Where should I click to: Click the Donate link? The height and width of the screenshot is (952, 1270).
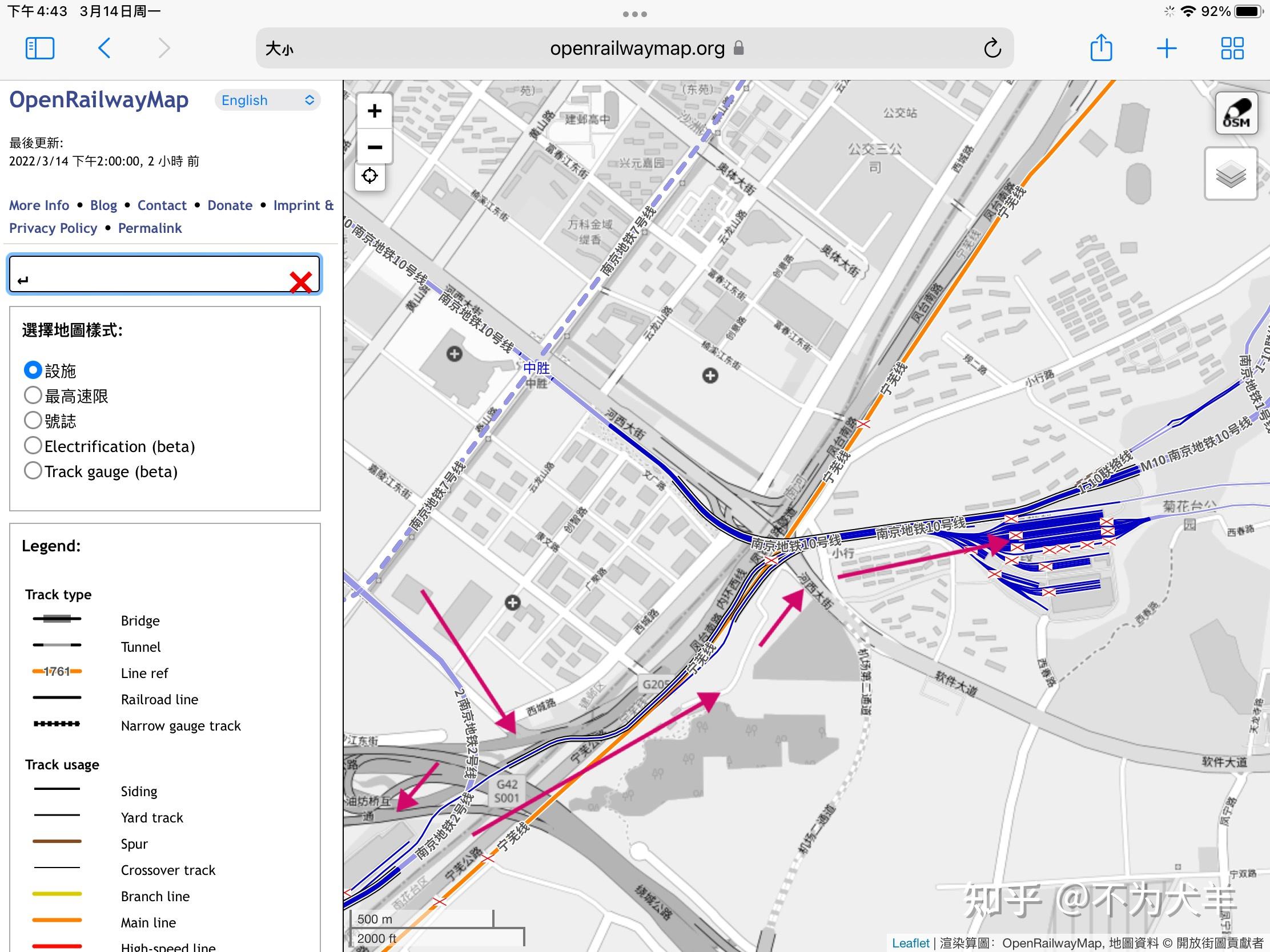click(x=230, y=205)
